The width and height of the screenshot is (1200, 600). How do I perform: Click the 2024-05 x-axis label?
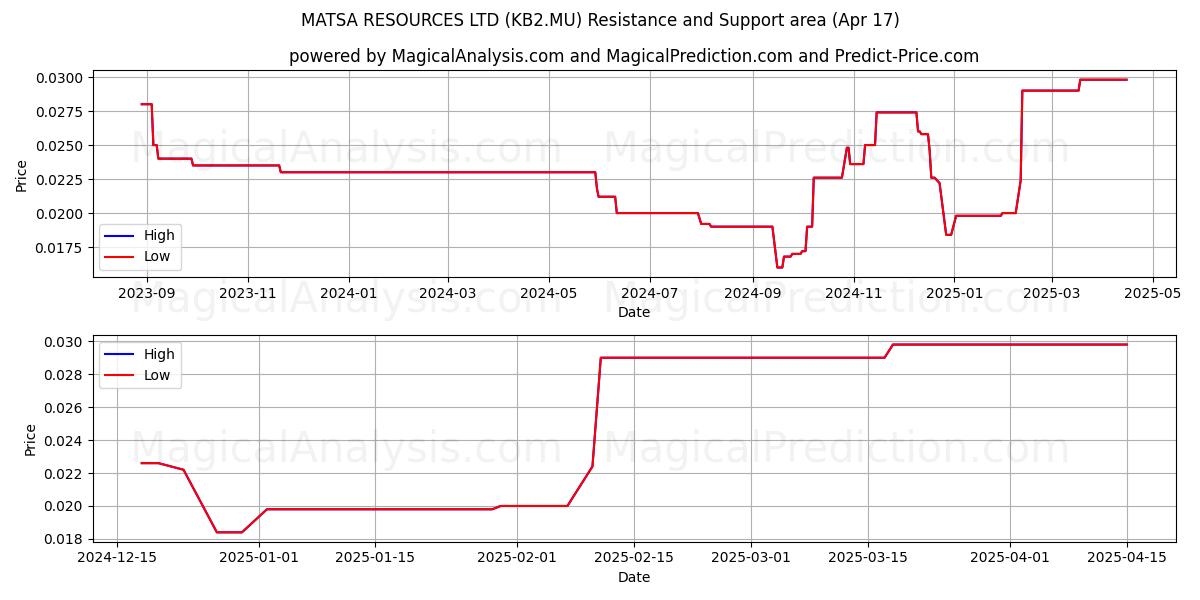548,293
